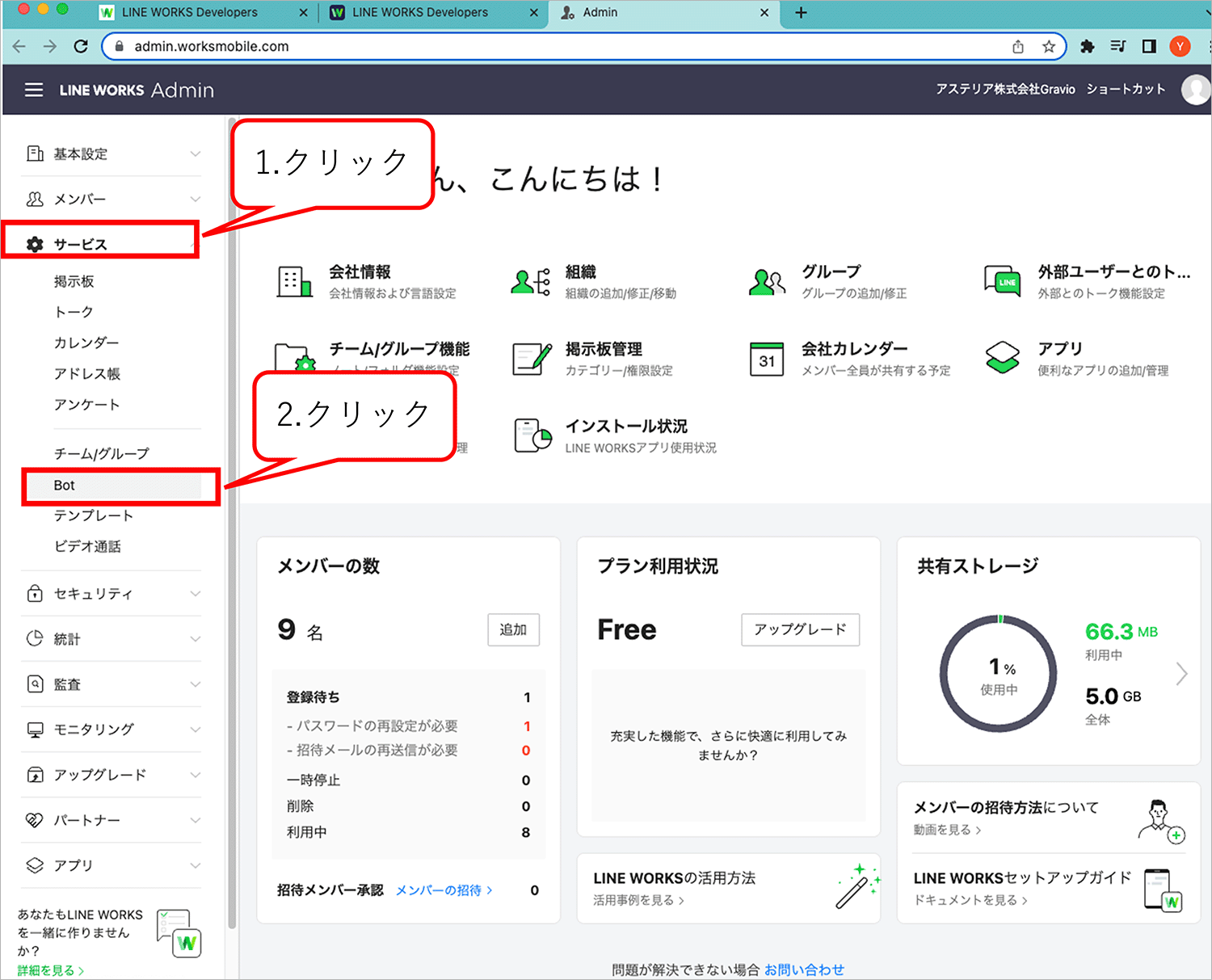Open the カレンダー submenu item
This screenshot has width=1212, height=980.
pos(86,343)
